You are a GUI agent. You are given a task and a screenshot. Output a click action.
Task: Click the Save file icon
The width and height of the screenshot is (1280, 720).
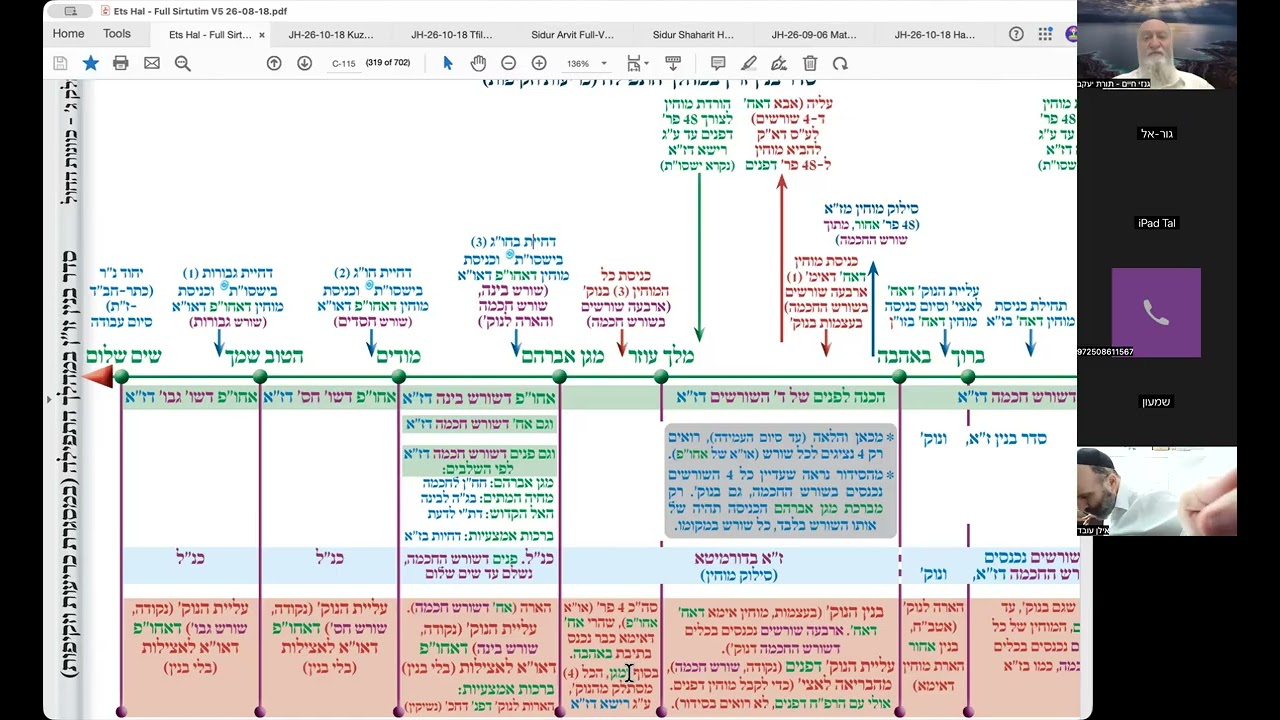[x=60, y=63]
